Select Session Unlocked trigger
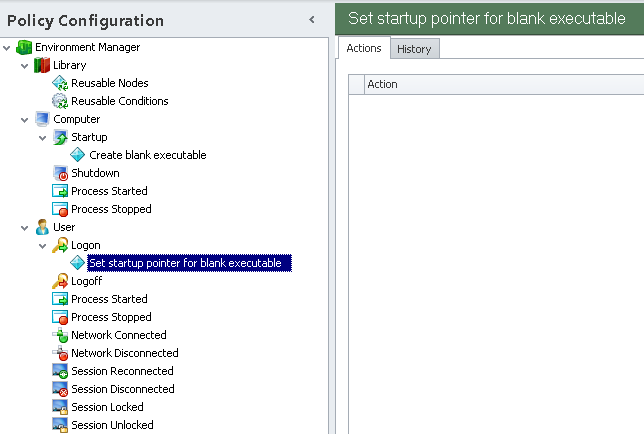 112,425
